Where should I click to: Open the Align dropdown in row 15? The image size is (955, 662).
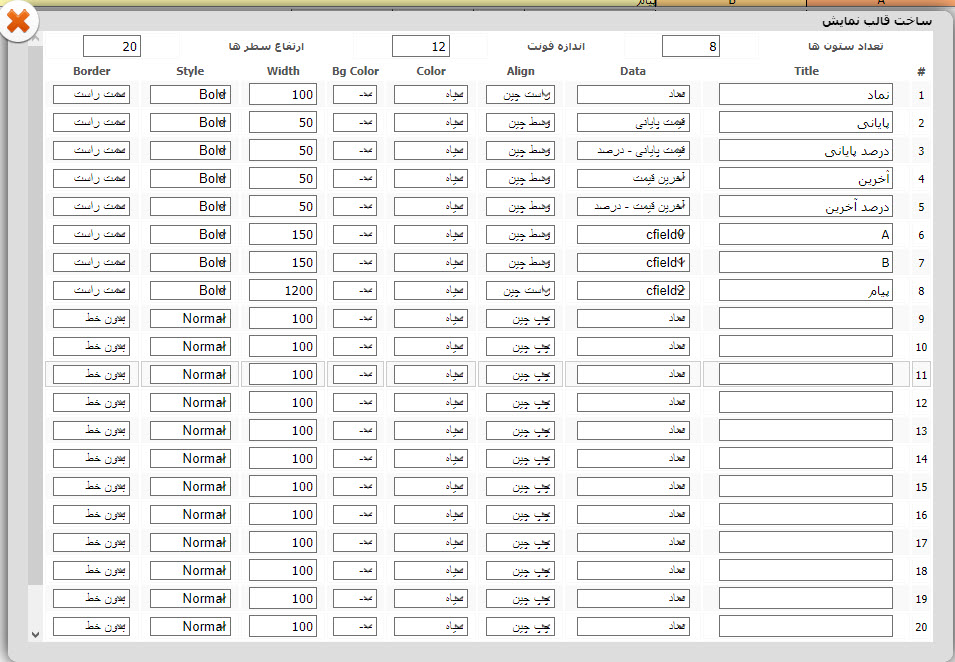click(x=521, y=487)
